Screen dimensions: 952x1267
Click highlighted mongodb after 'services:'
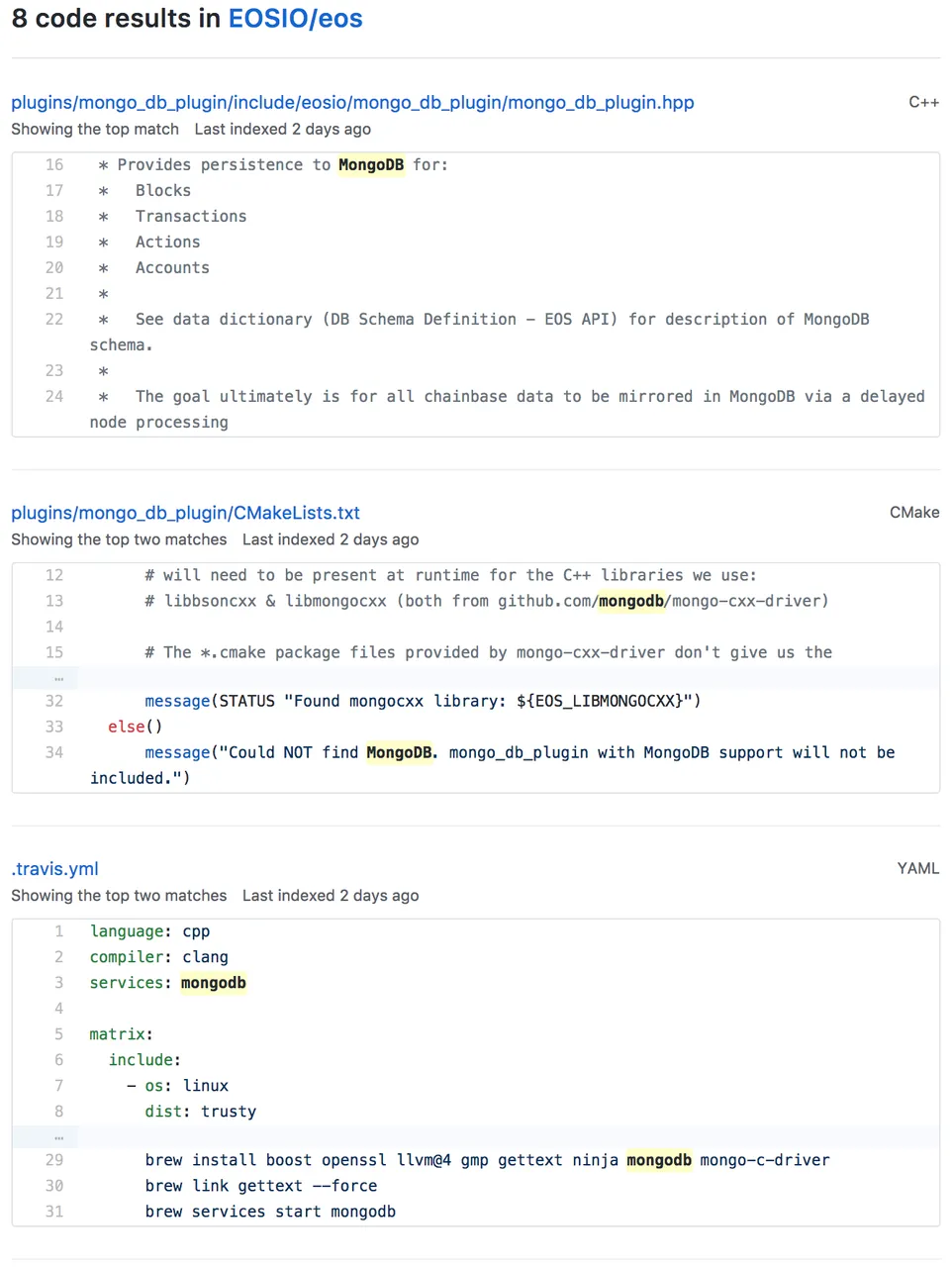(213, 983)
